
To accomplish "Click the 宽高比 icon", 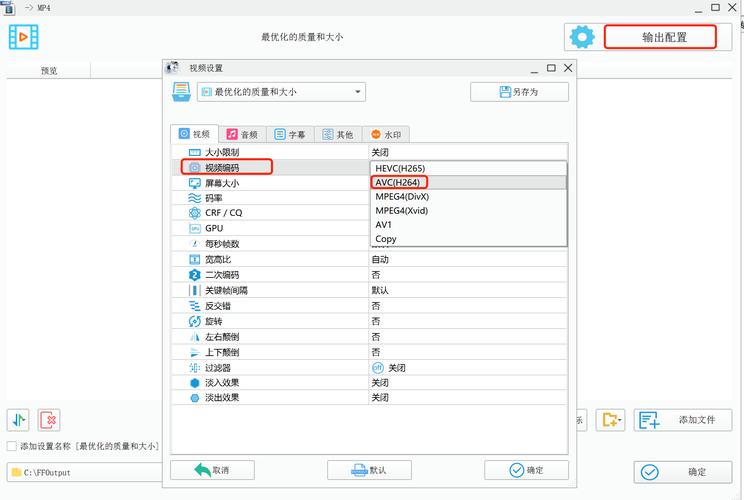I will (x=195, y=259).
